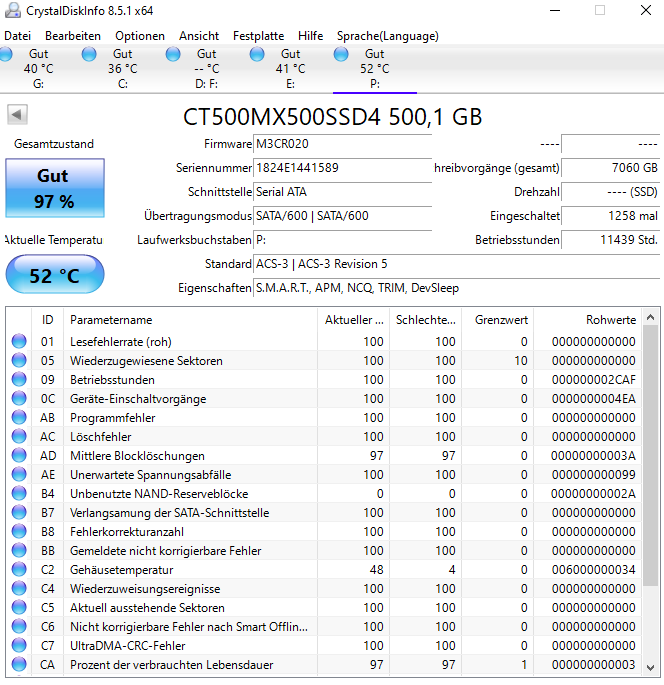664x685 pixels.
Task: Click status icon for Gemeldete nicht korrigierbare Fehler
Action: click(19, 550)
